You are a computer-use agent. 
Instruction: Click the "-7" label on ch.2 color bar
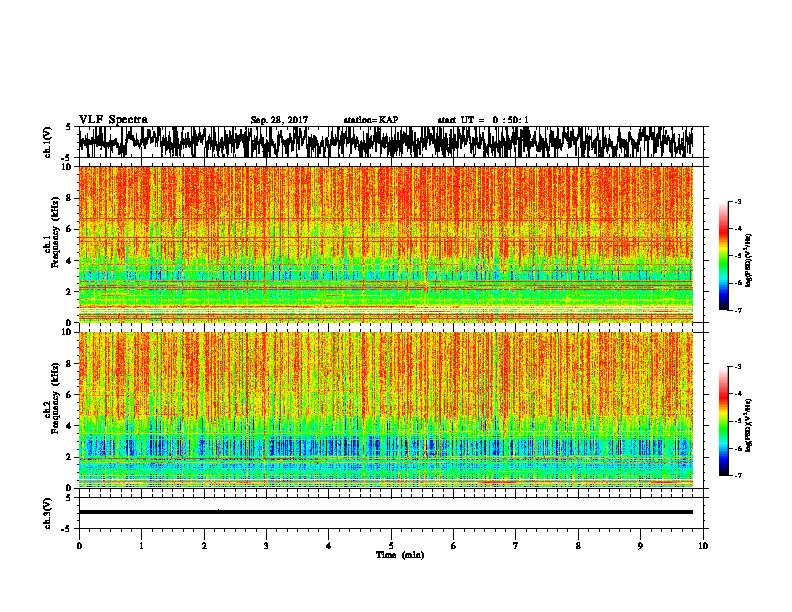click(x=737, y=475)
